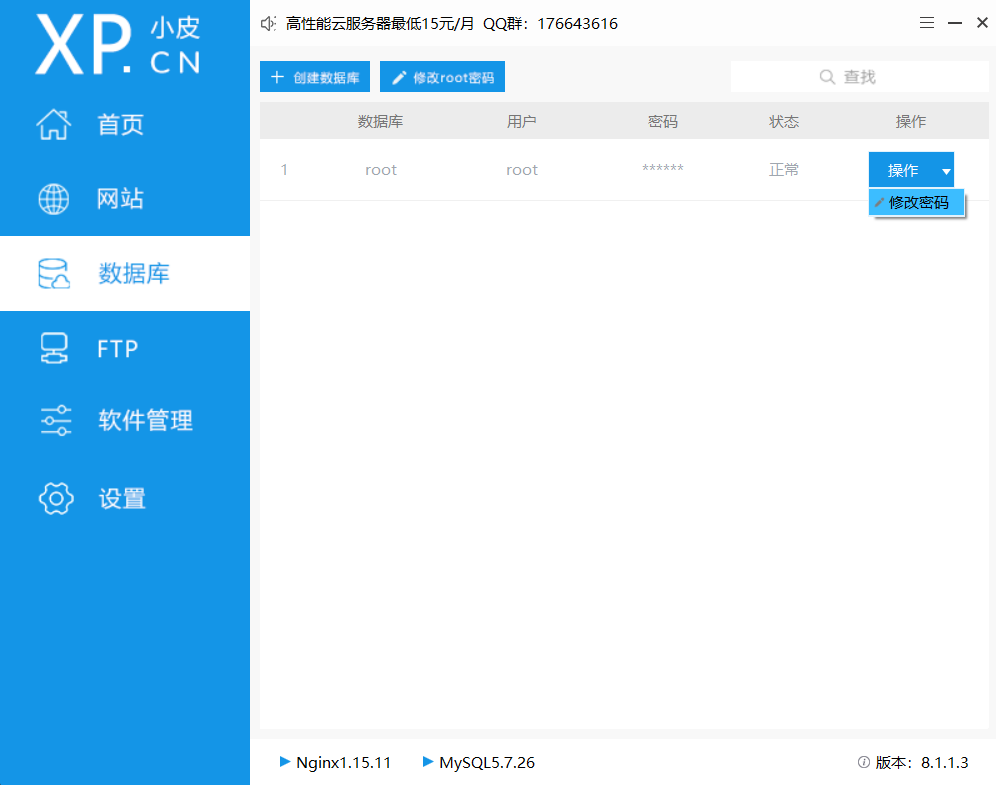Open the 首页 home page

click(120, 125)
